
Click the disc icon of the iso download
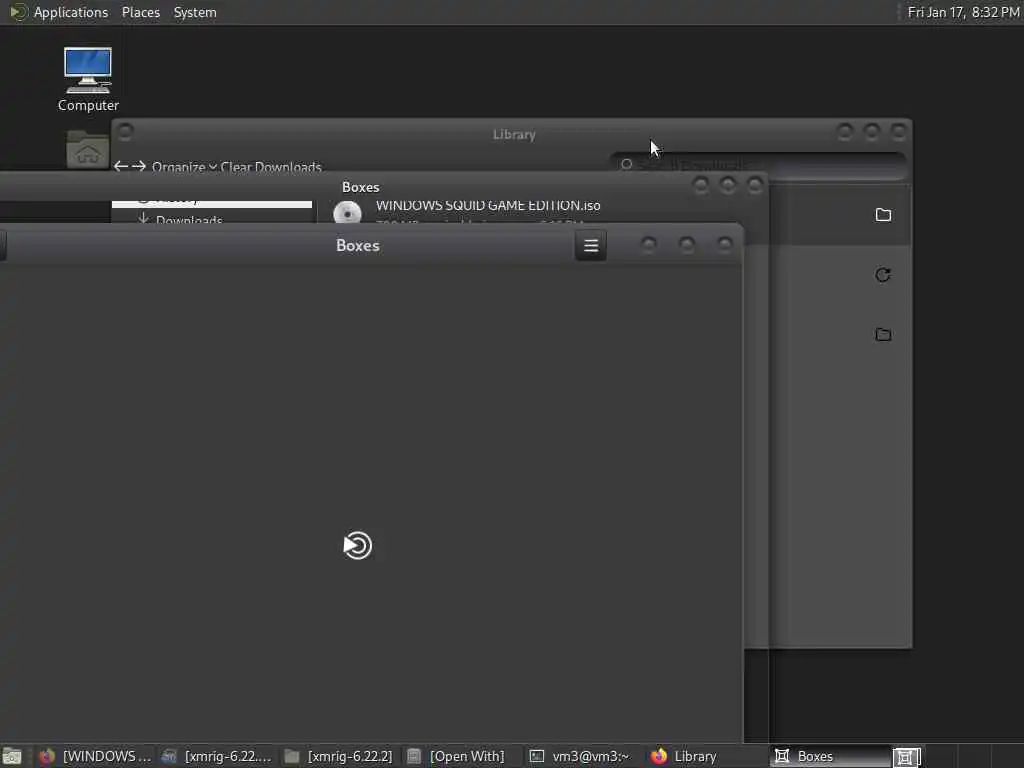pos(347,213)
